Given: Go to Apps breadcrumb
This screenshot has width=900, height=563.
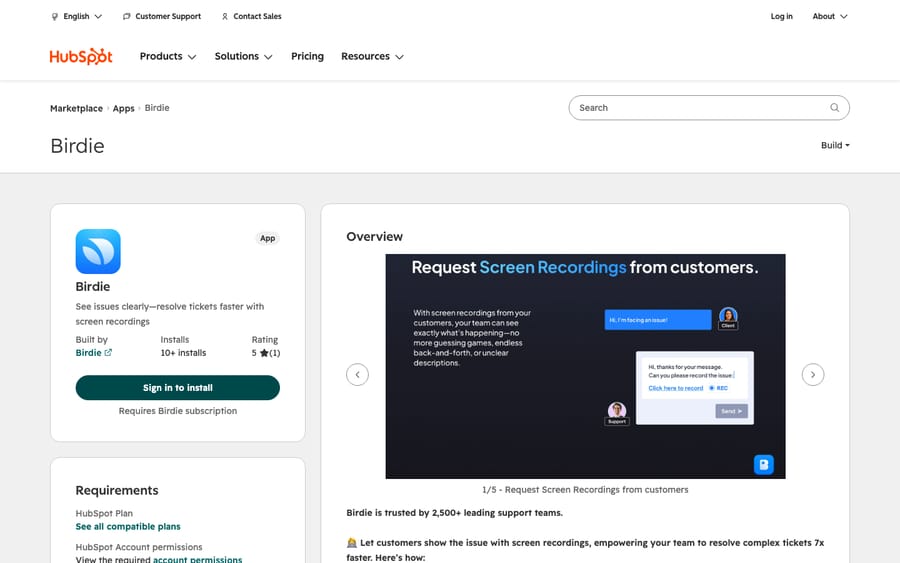Looking at the screenshot, I should coord(123,108).
